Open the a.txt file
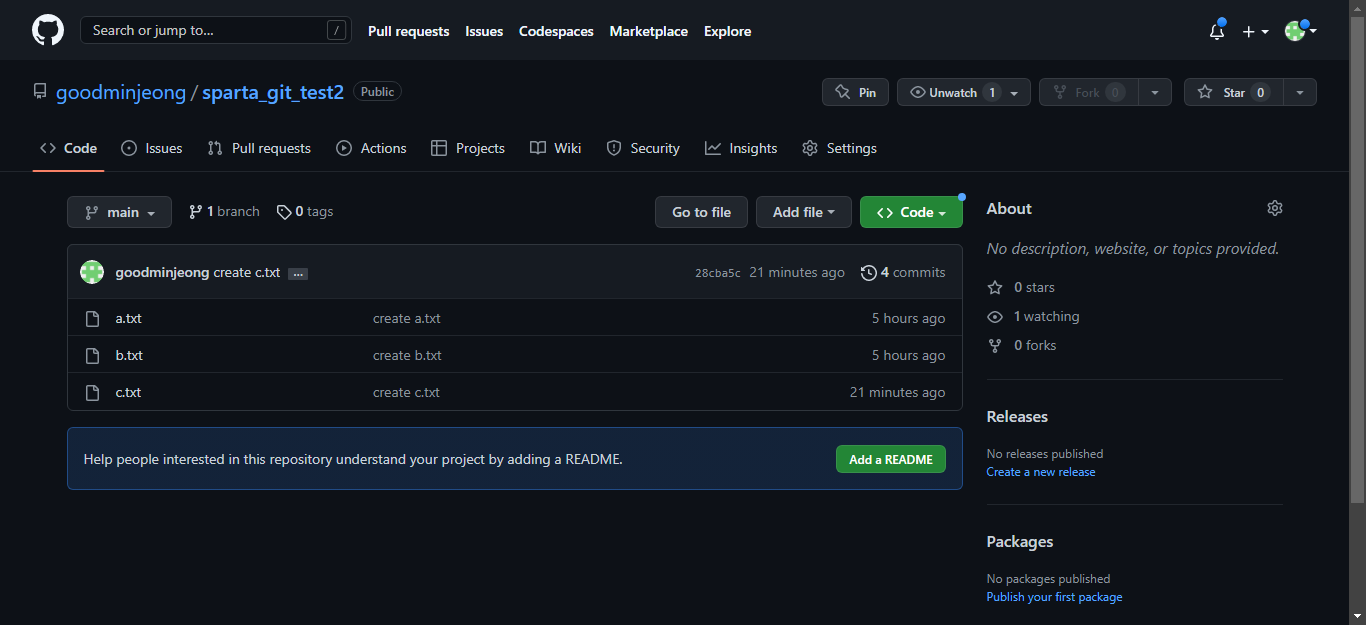This screenshot has height=625, width=1366. pyautogui.click(x=129, y=318)
